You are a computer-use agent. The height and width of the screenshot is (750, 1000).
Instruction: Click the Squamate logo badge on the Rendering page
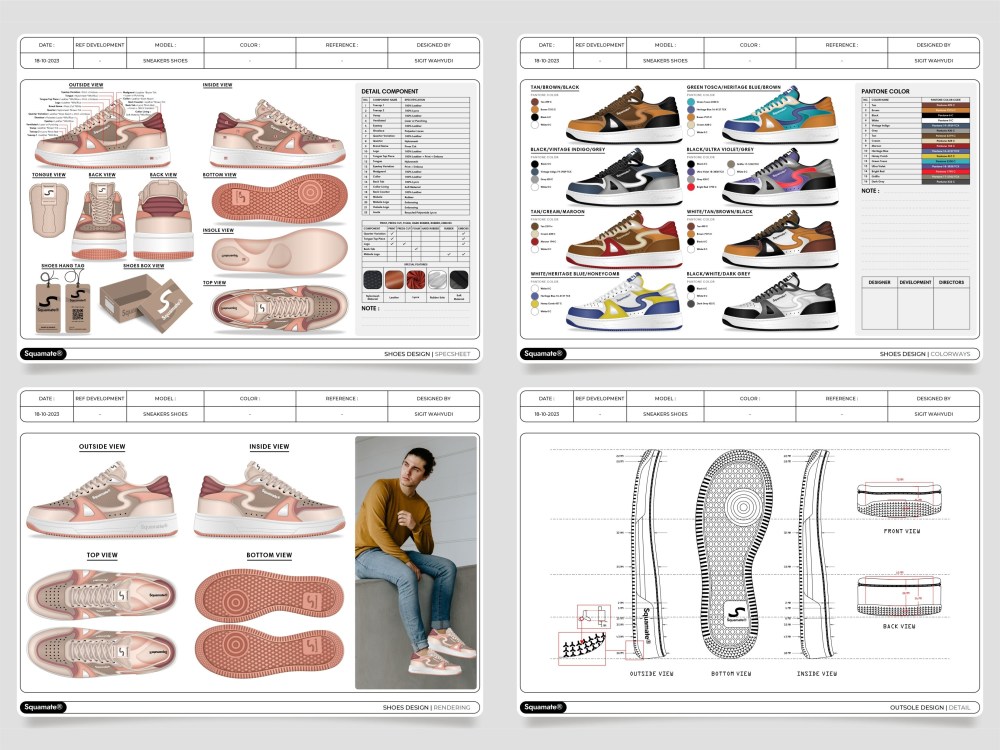click(43, 707)
